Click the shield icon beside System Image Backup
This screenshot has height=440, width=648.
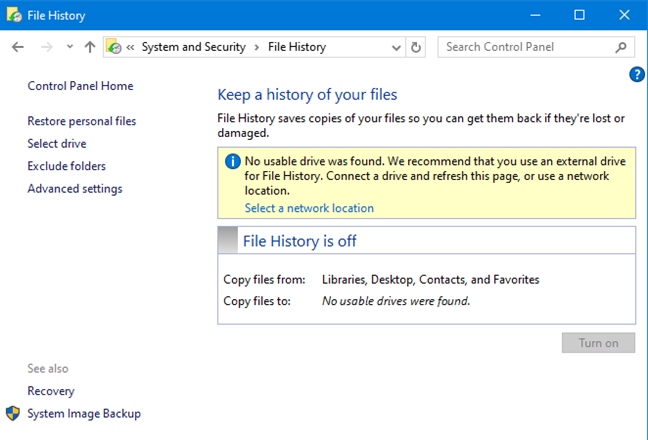click(x=13, y=414)
